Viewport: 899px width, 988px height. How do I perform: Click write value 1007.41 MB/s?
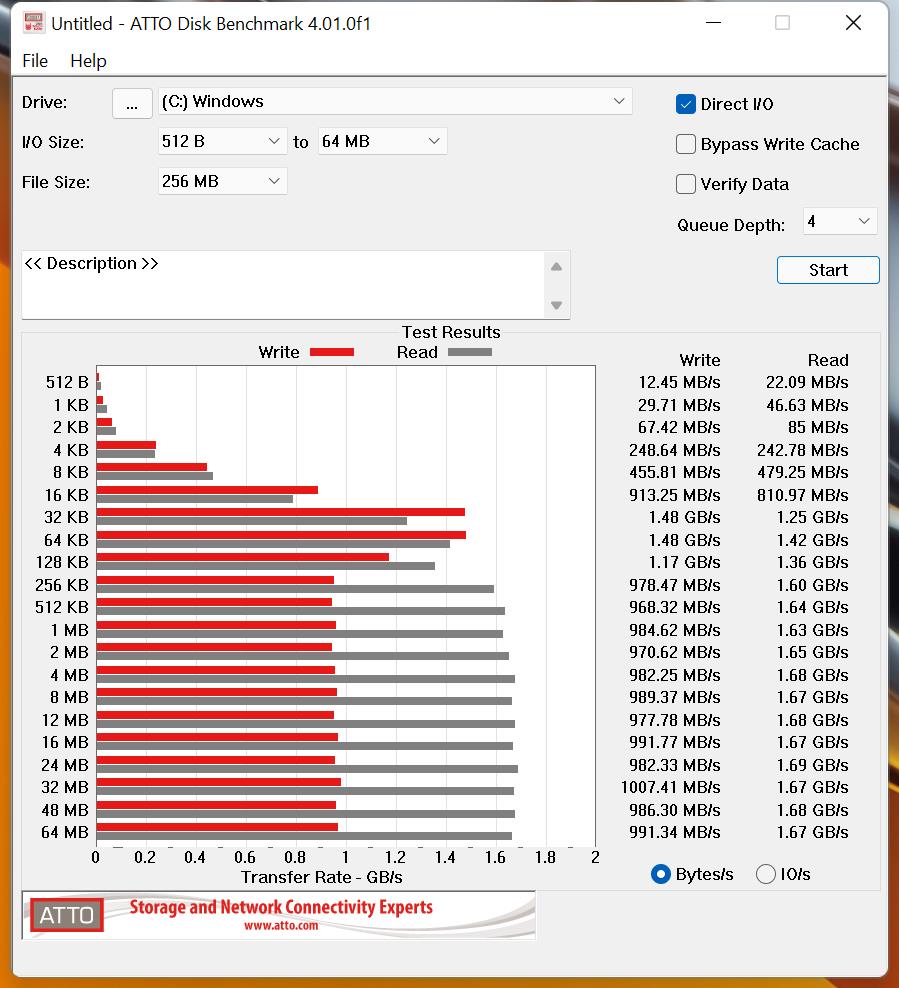click(670, 787)
